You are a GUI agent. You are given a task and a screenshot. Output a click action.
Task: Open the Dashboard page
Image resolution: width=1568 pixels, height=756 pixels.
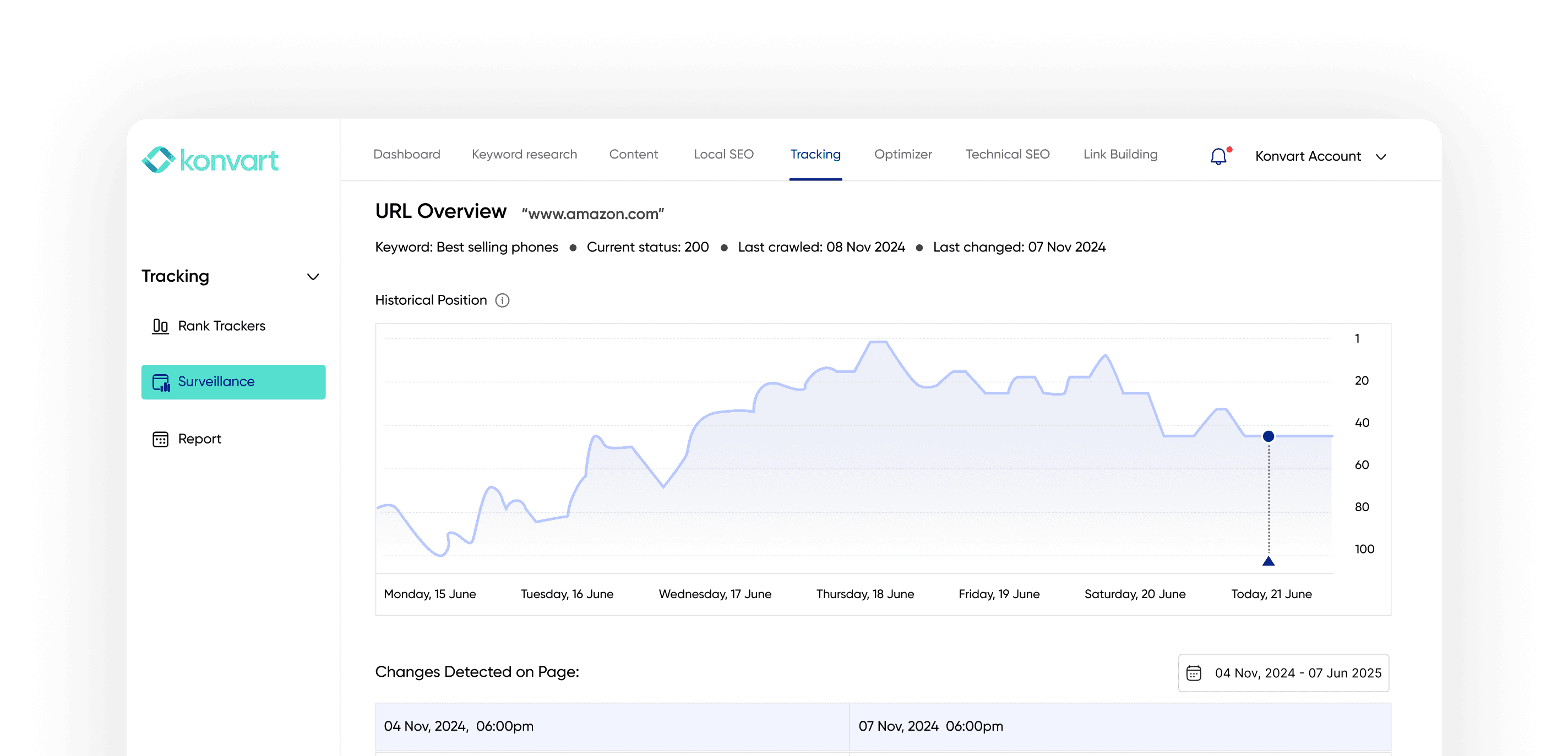click(407, 155)
